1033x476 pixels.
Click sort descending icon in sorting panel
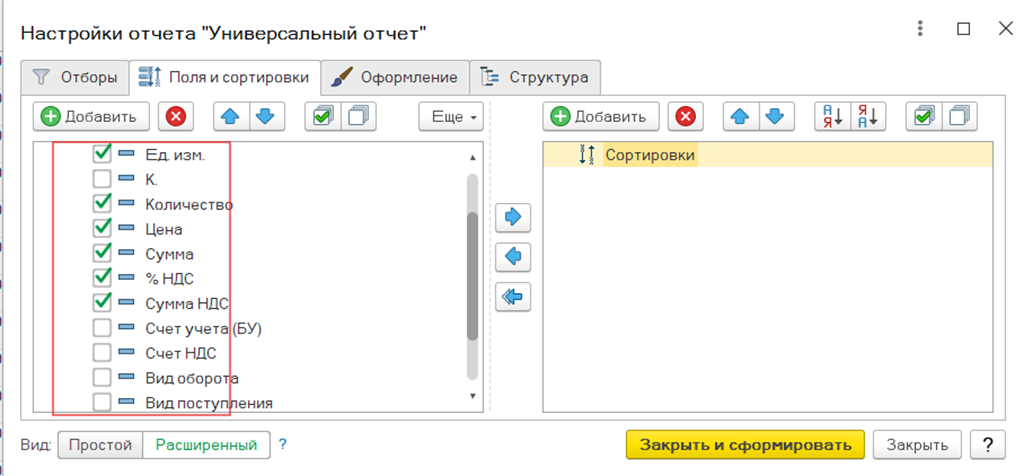(x=870, y=117)
